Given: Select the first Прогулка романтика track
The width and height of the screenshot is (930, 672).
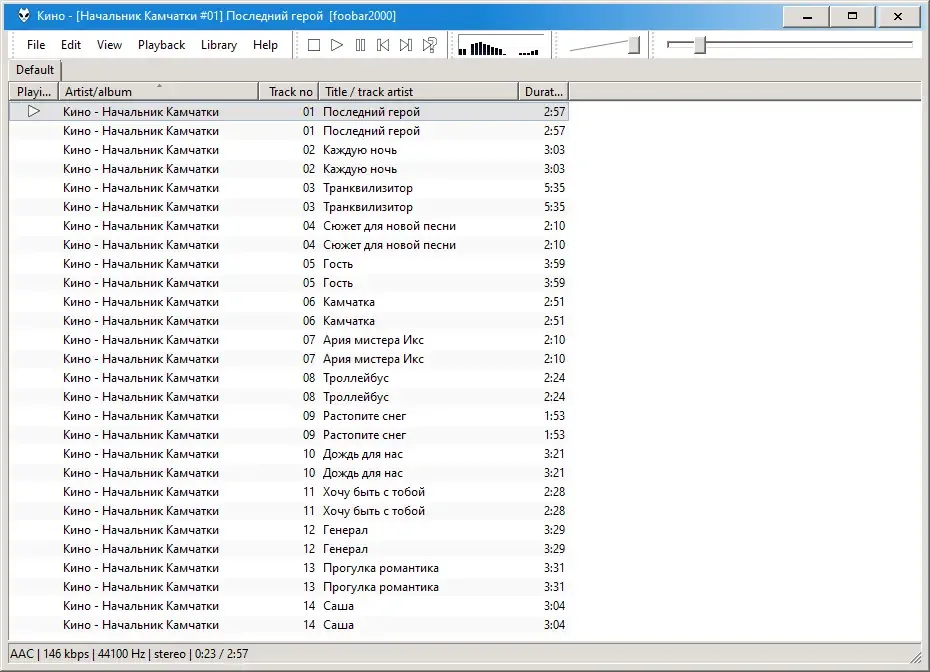Looking at the screenshot, I should pyautogui.click(x=289, y=567).
